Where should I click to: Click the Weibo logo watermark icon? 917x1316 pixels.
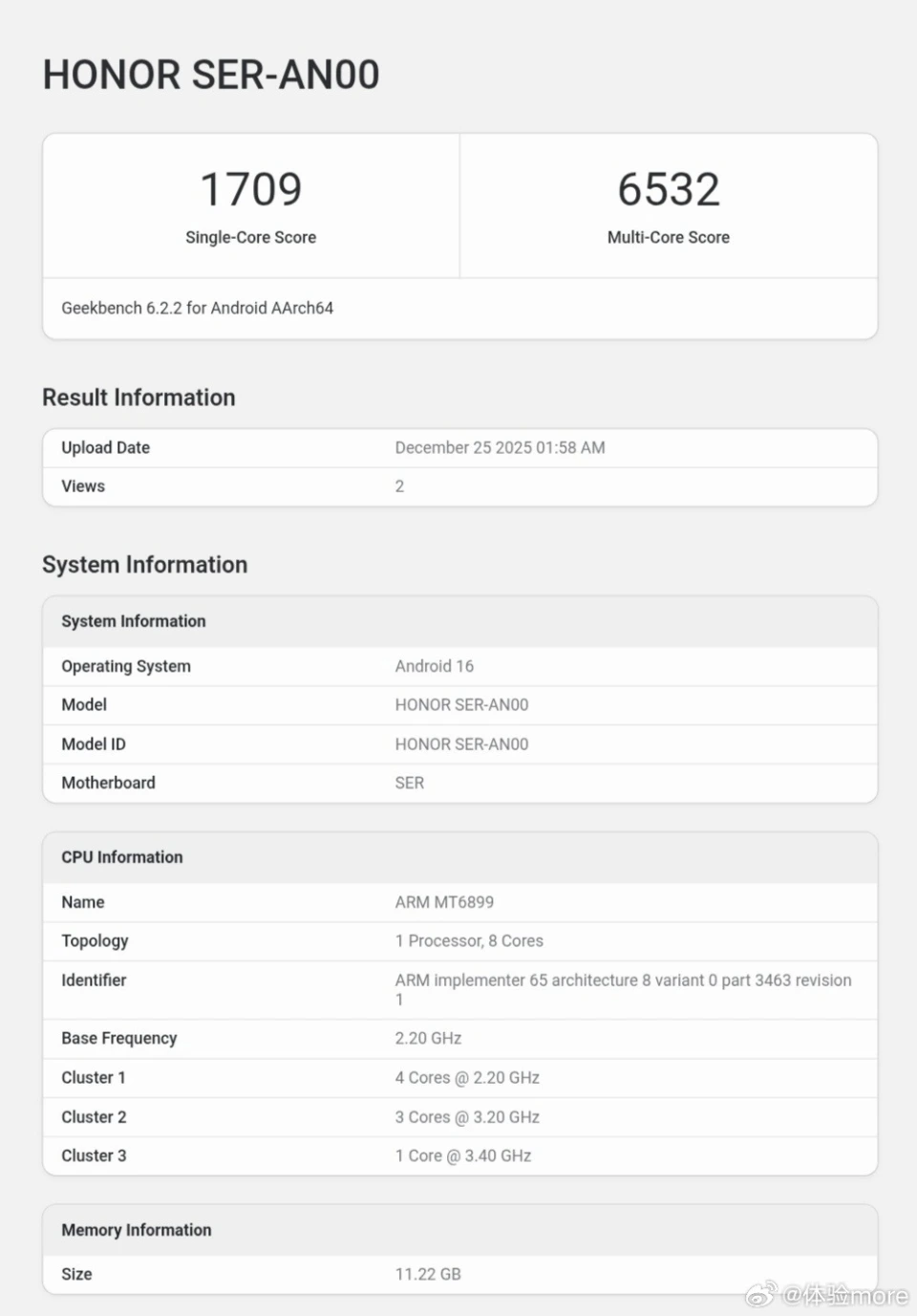[761, 1294]
